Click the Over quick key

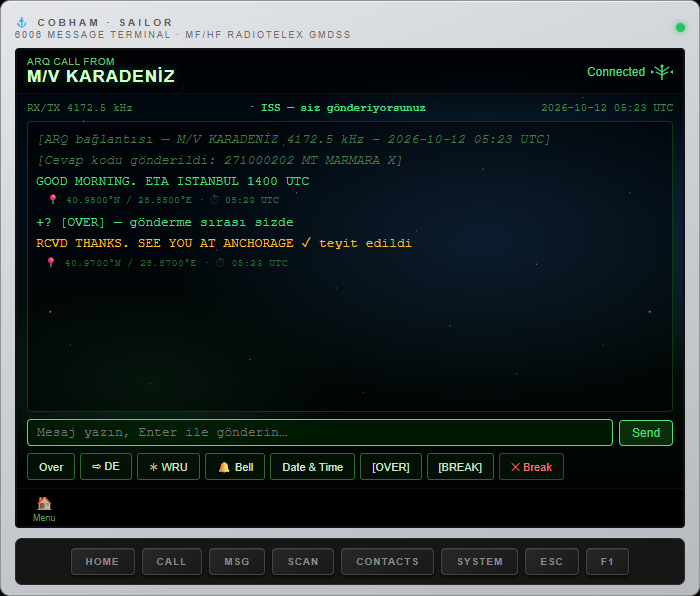[x=51, y=467]
